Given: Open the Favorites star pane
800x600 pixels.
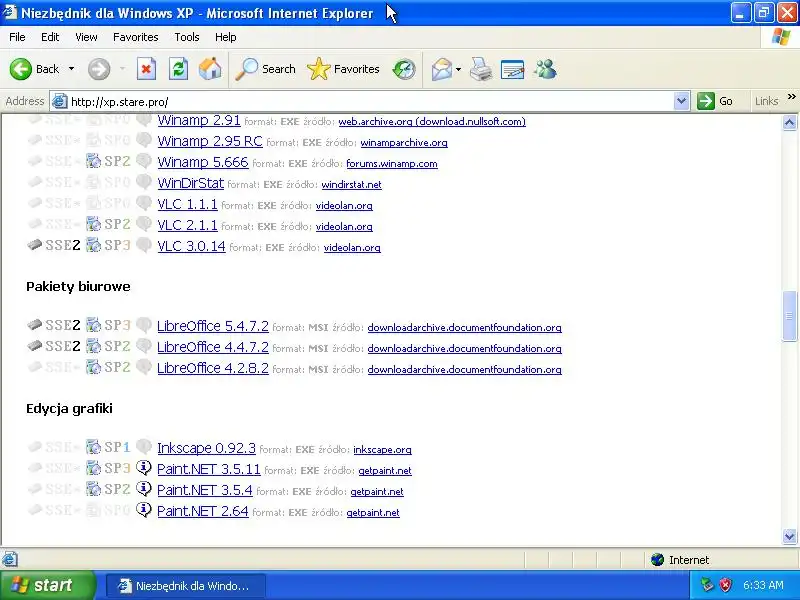Looking at the screenshot, I should coord(343,69).
